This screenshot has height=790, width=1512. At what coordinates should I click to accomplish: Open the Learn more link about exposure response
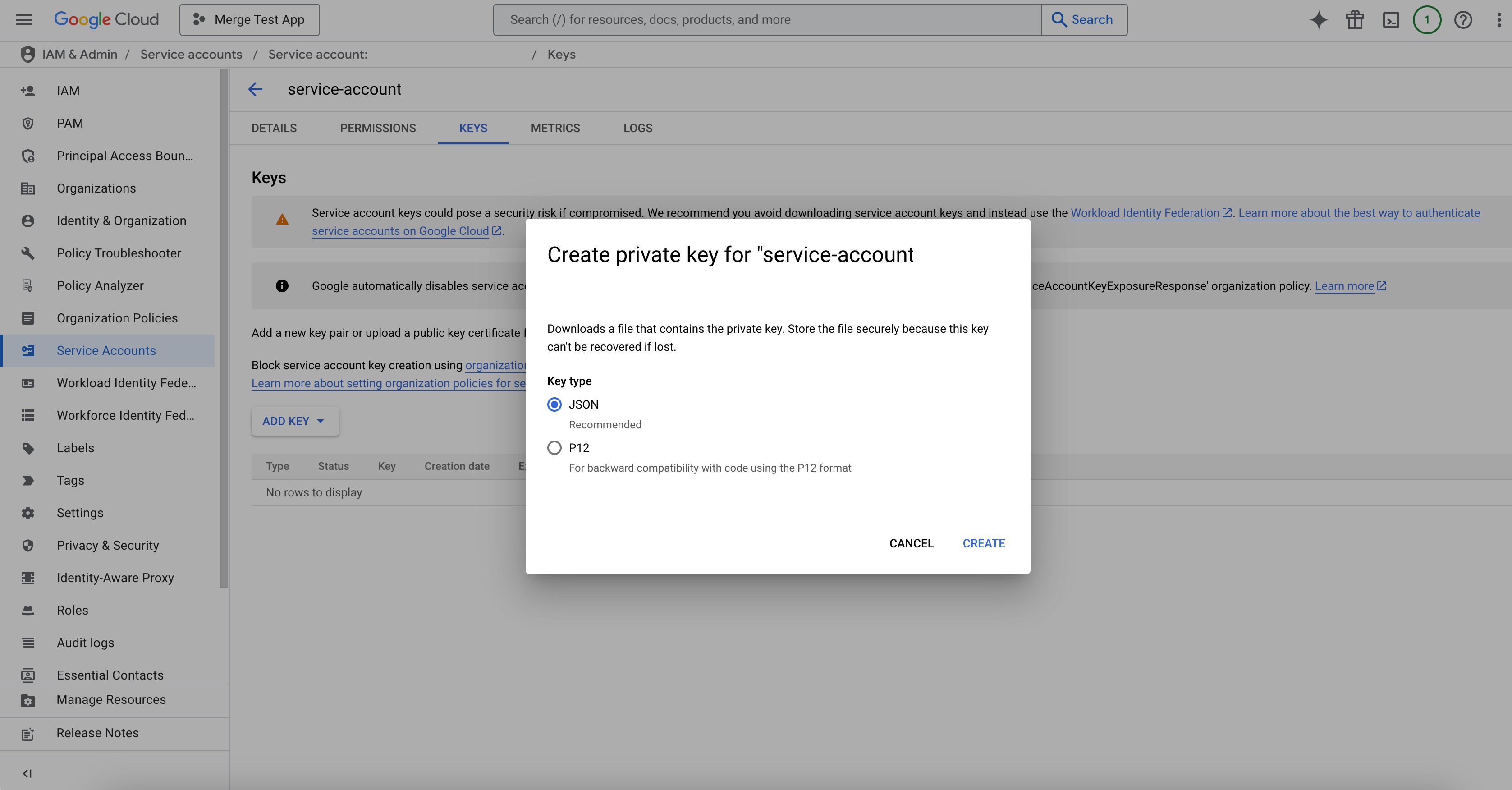(1344, 286)
